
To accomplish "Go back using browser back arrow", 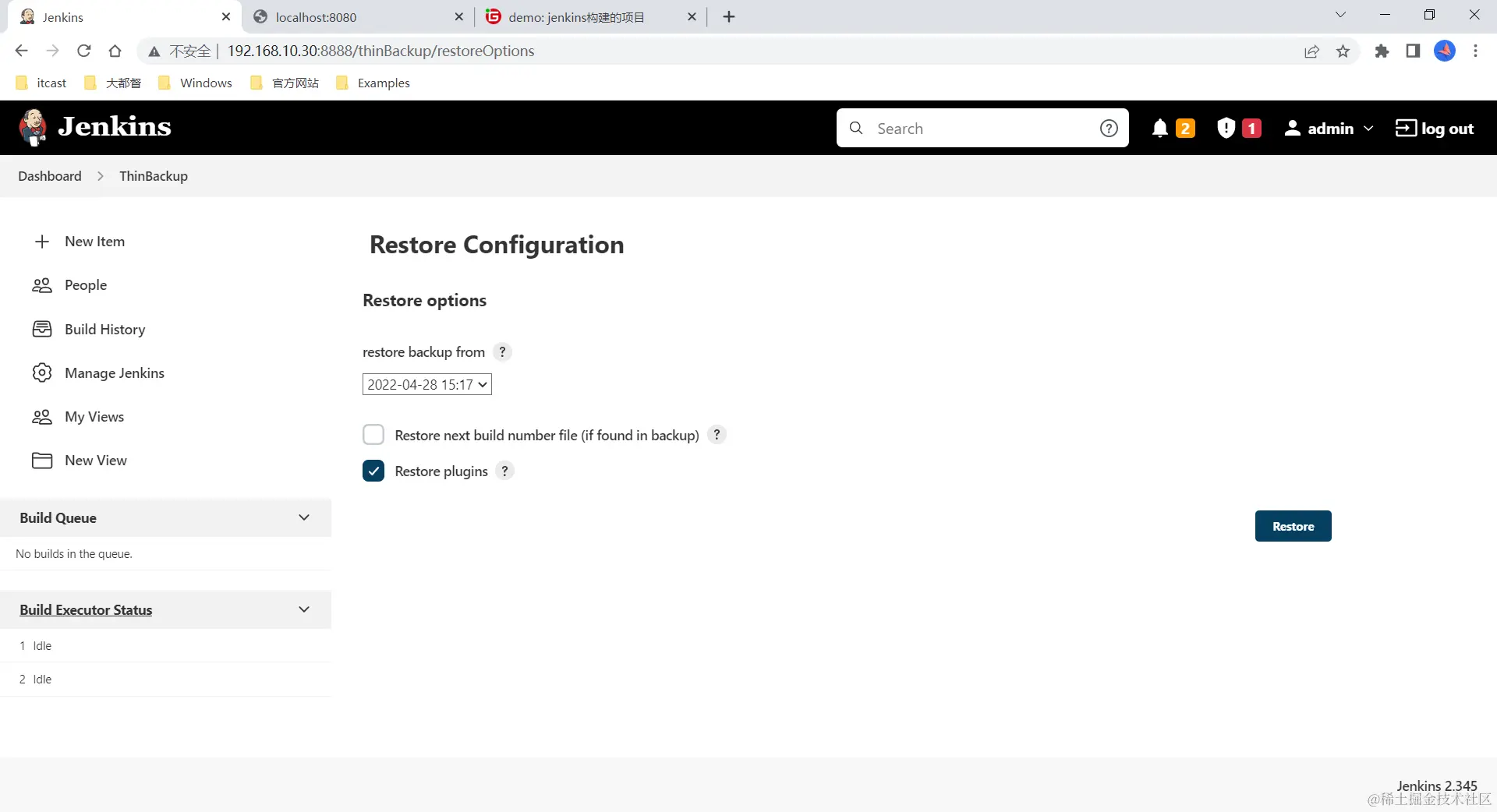I will 21,51.
